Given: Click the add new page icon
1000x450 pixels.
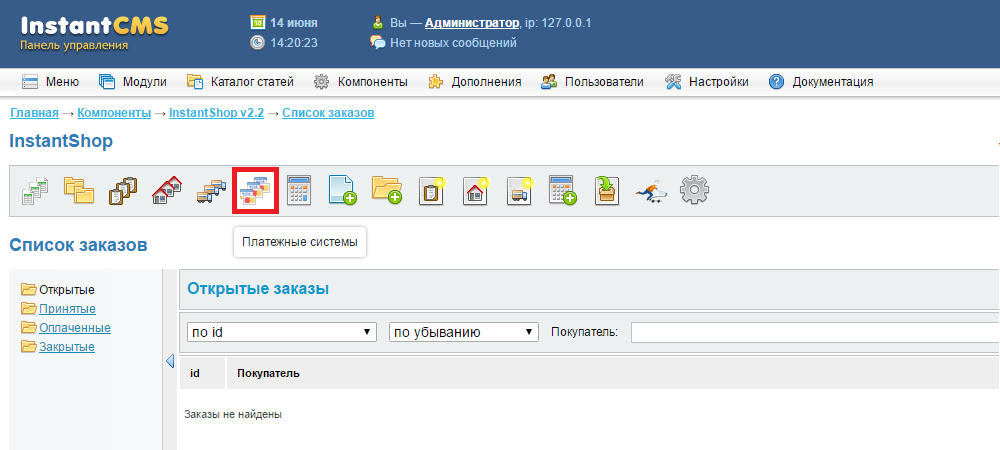Looking at the screenshot, I should click(343, 190).
